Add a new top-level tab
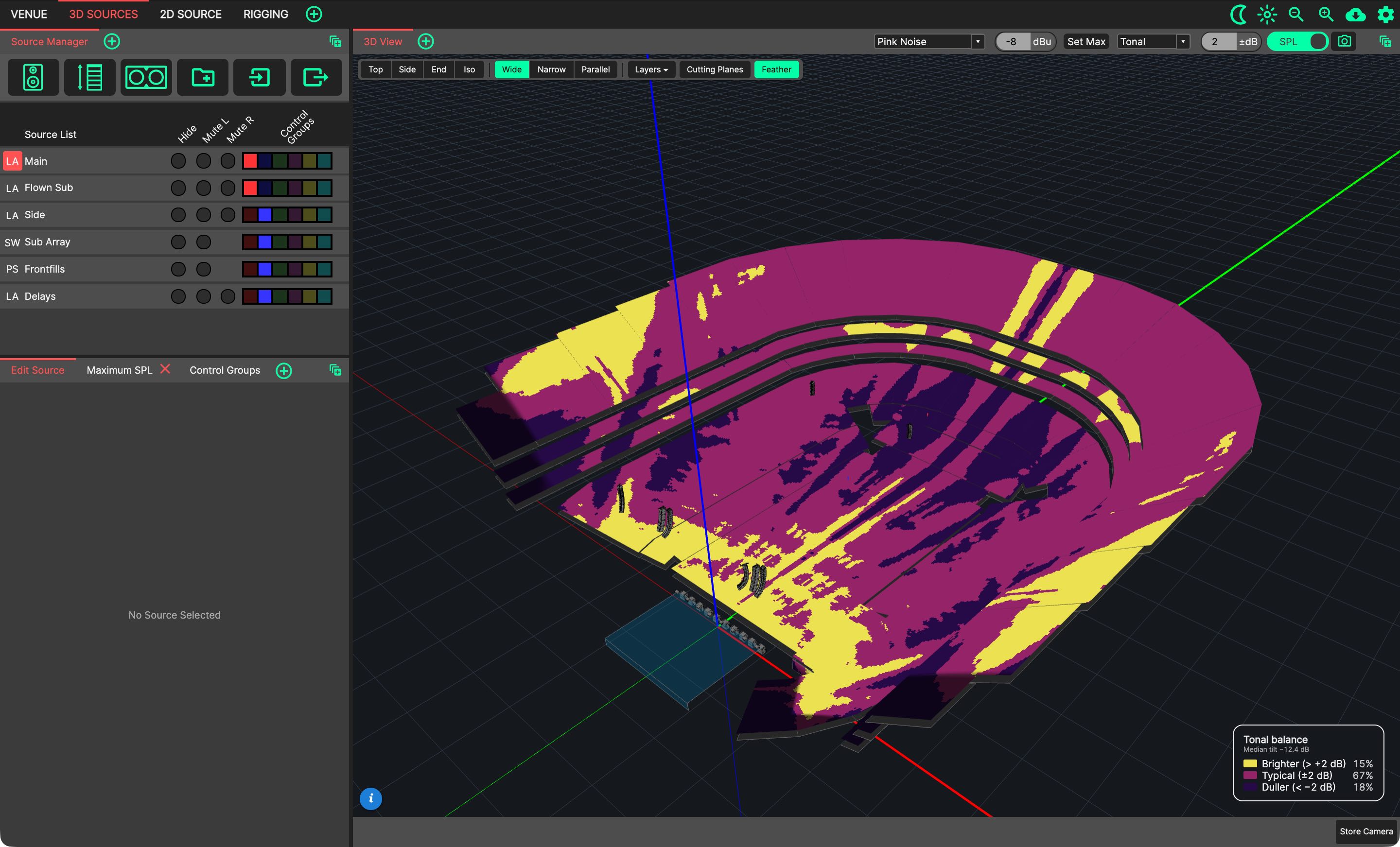Screen dimensions: 1400x847 pos(314,14)
